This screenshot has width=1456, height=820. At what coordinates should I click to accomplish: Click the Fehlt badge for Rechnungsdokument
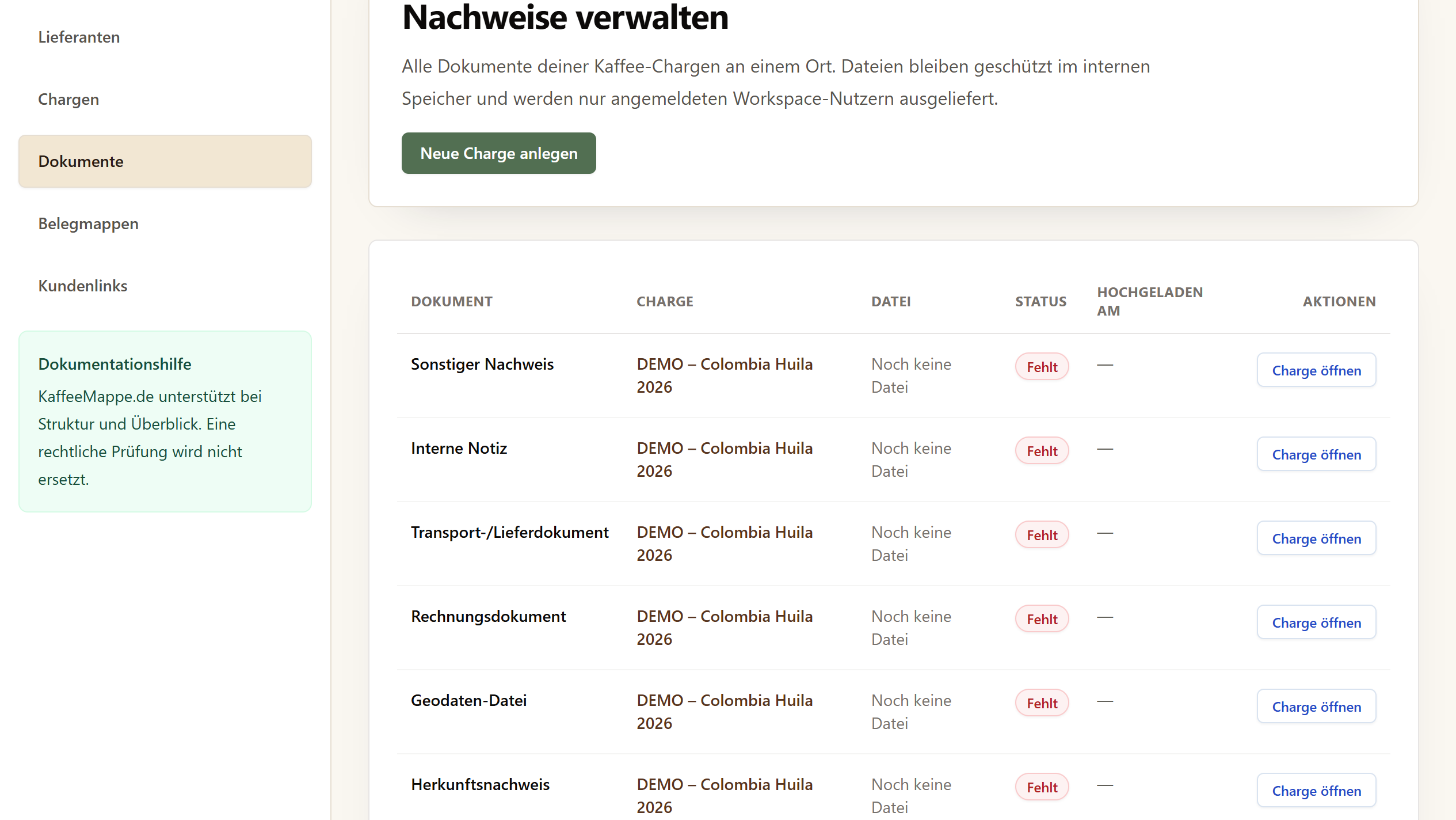click(1042, 619)
